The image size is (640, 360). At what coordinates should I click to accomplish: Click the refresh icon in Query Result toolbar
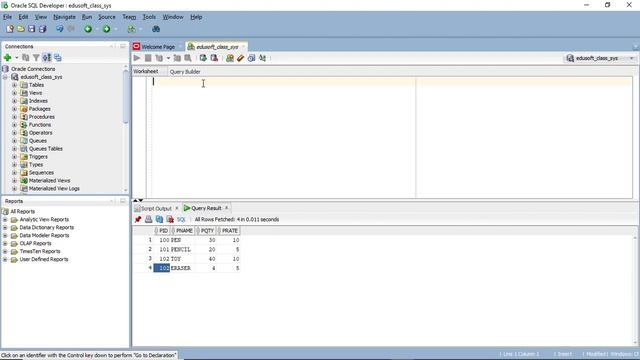(159, 220)
